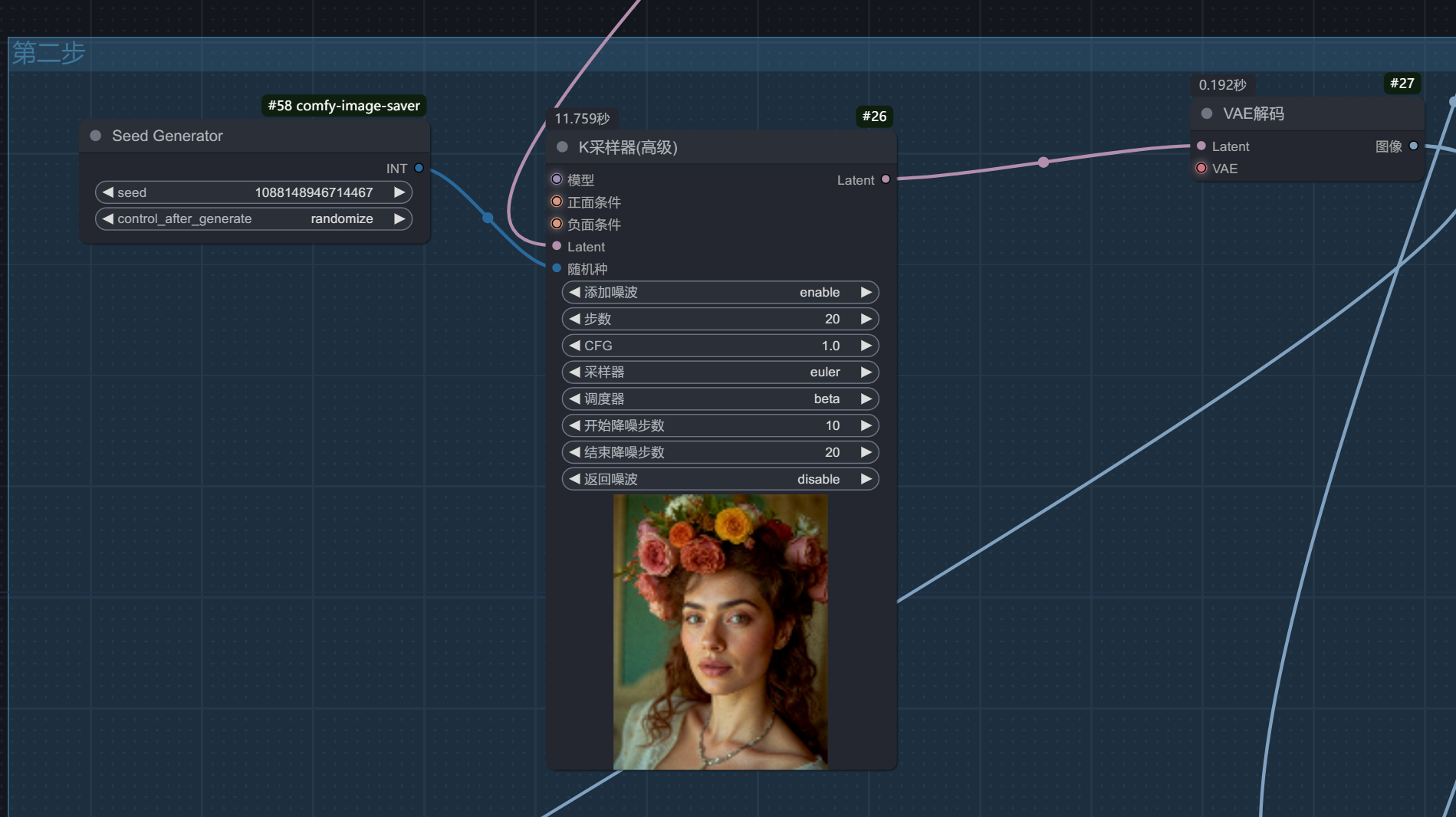The height and width of the screenshot is (817, 1456).
Task: Click the VAE input port on VAE解码
Action: point(1201,168)
